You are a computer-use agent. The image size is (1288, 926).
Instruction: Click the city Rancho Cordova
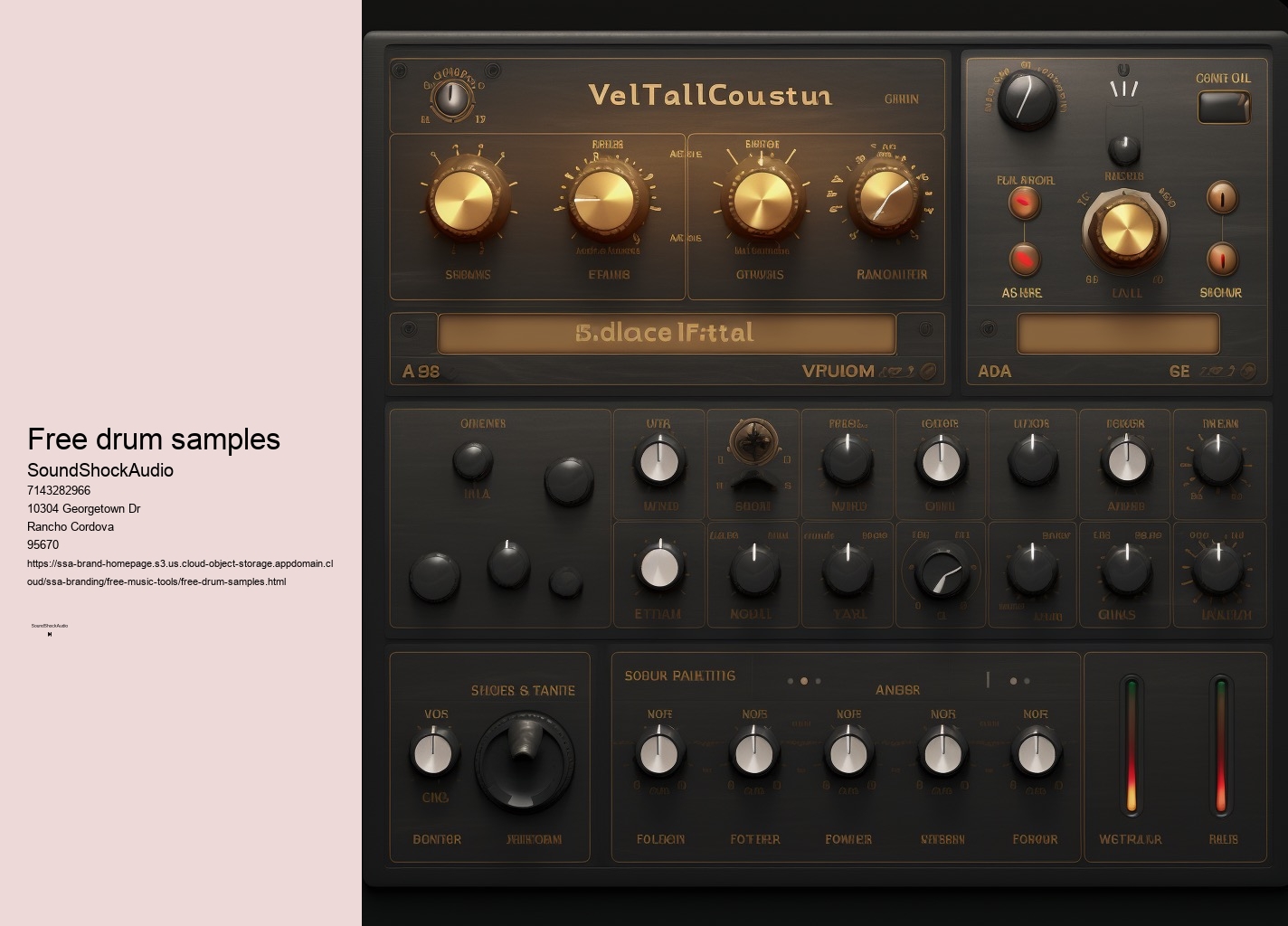pyautogui.click(x=71, y=526)
